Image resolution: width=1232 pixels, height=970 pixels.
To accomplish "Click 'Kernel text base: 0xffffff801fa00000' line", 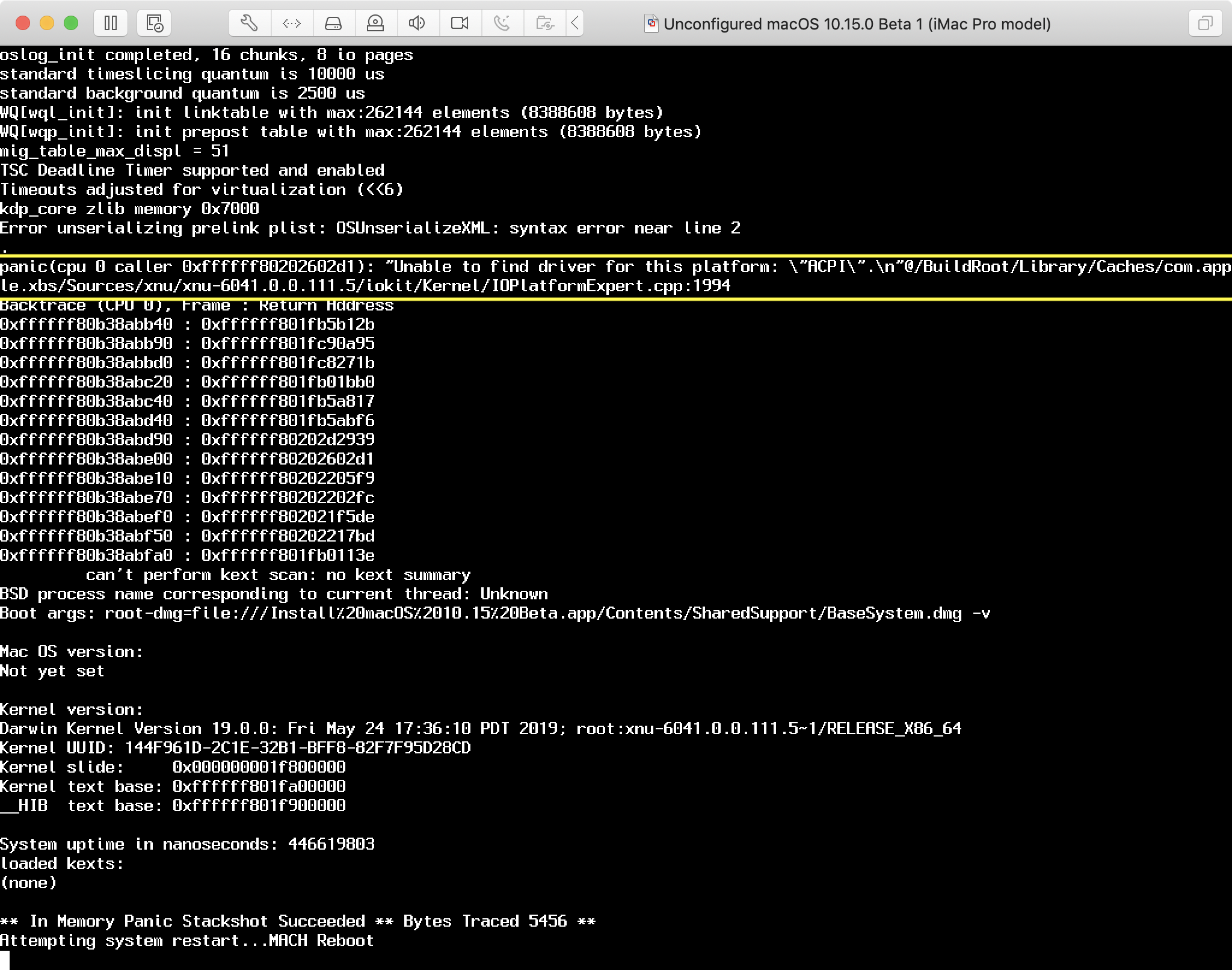I will (x=173, y=786).
